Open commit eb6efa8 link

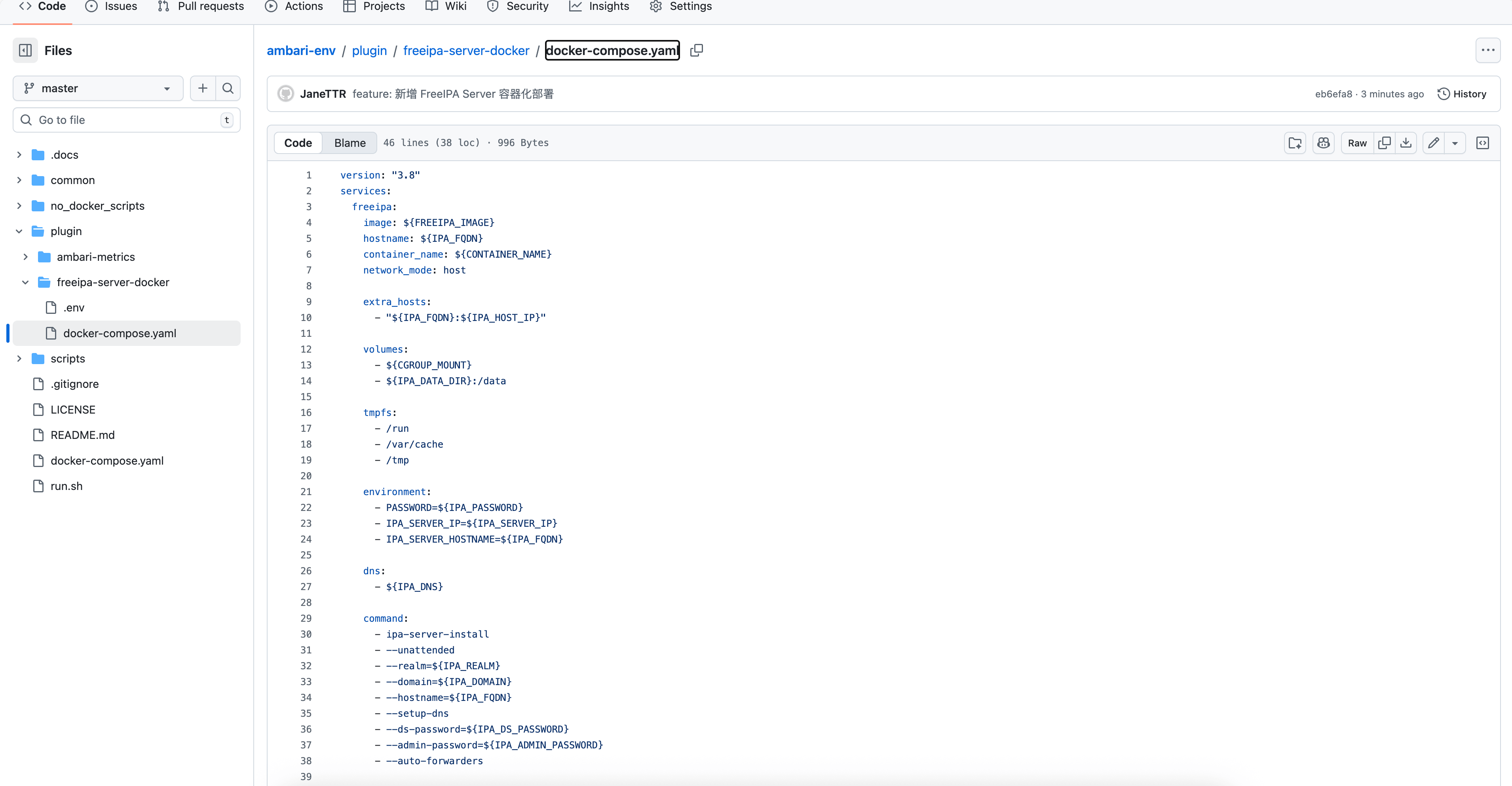coord(1333,94)
